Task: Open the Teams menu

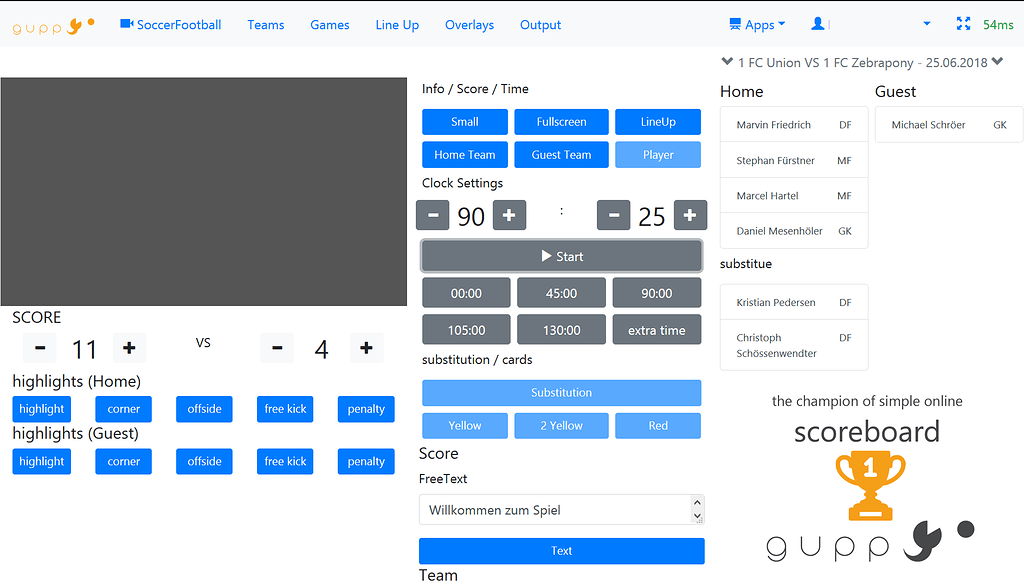Action: click(265, 24)
